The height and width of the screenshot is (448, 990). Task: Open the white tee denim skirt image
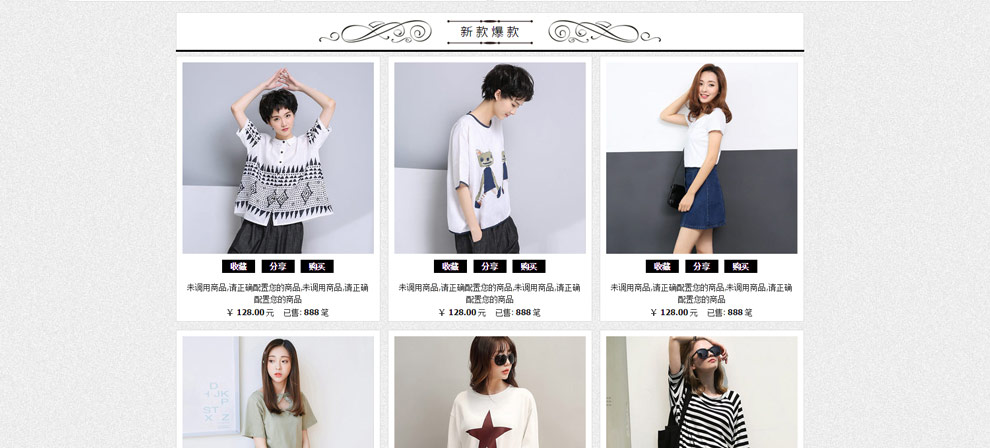click(701, 158)
